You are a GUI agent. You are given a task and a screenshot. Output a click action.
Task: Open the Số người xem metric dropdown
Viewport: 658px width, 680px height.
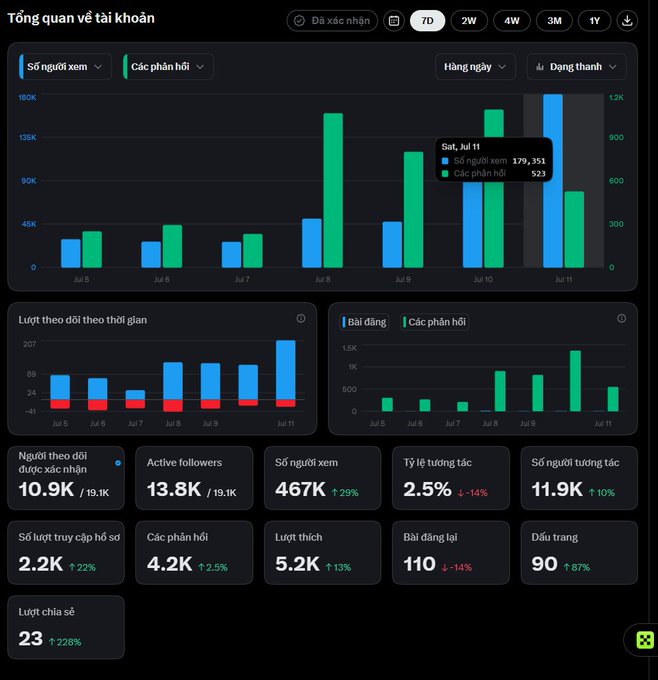tap(65, 67)
